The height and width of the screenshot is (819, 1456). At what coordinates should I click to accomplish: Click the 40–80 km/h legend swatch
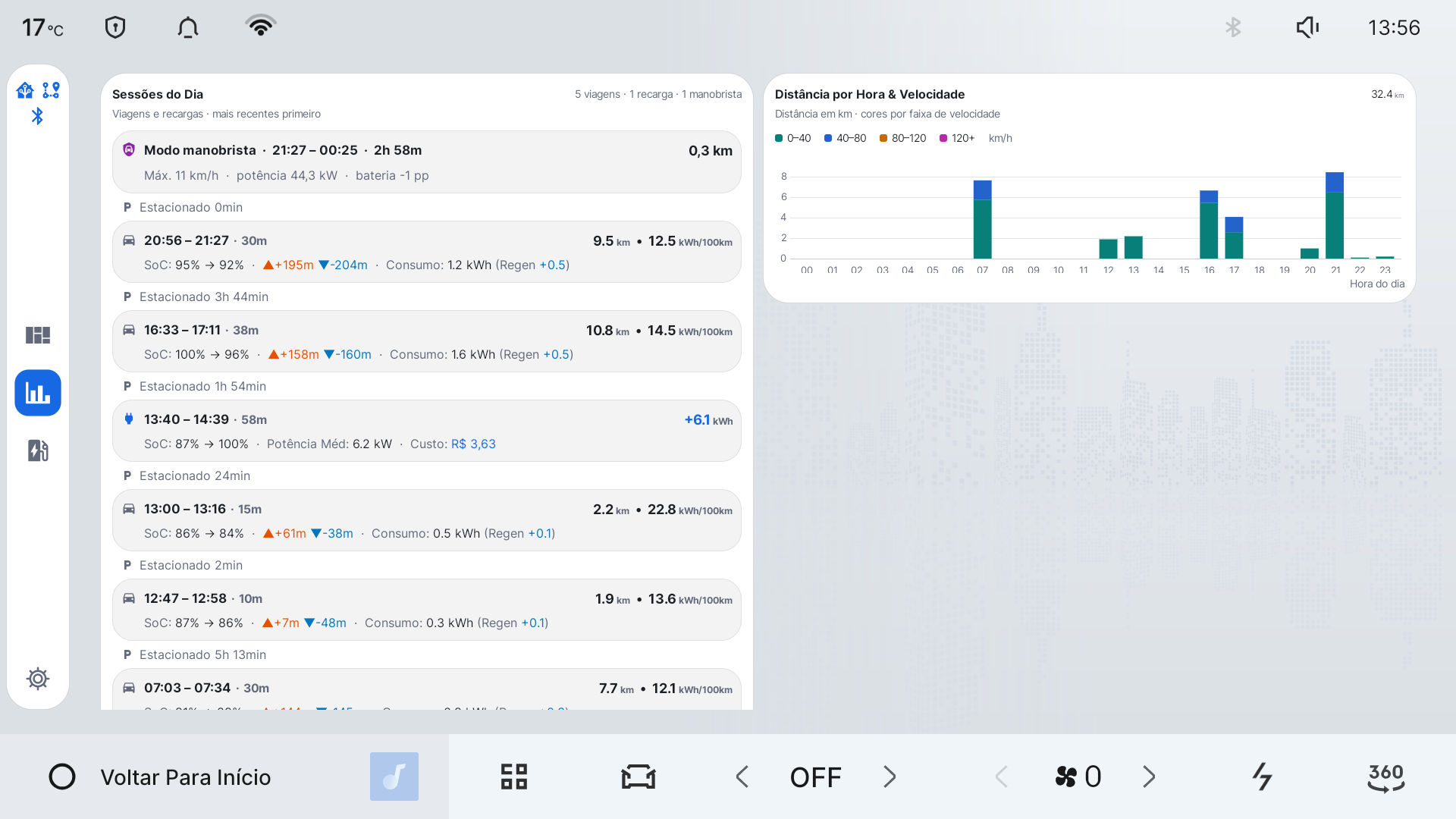pyautogui.click(x=828, y=138)
